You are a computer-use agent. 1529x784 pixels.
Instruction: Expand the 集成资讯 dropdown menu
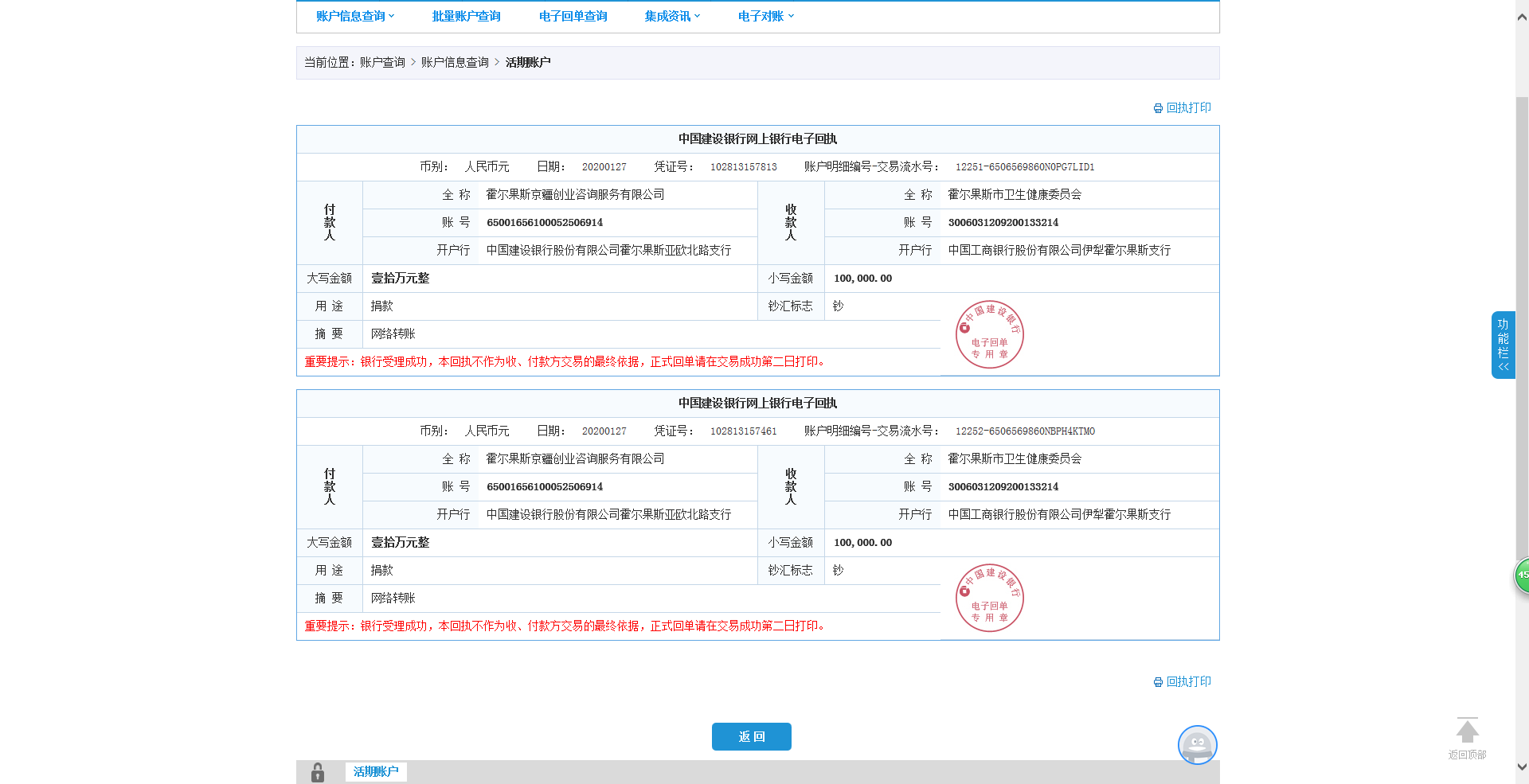[672, 16]
